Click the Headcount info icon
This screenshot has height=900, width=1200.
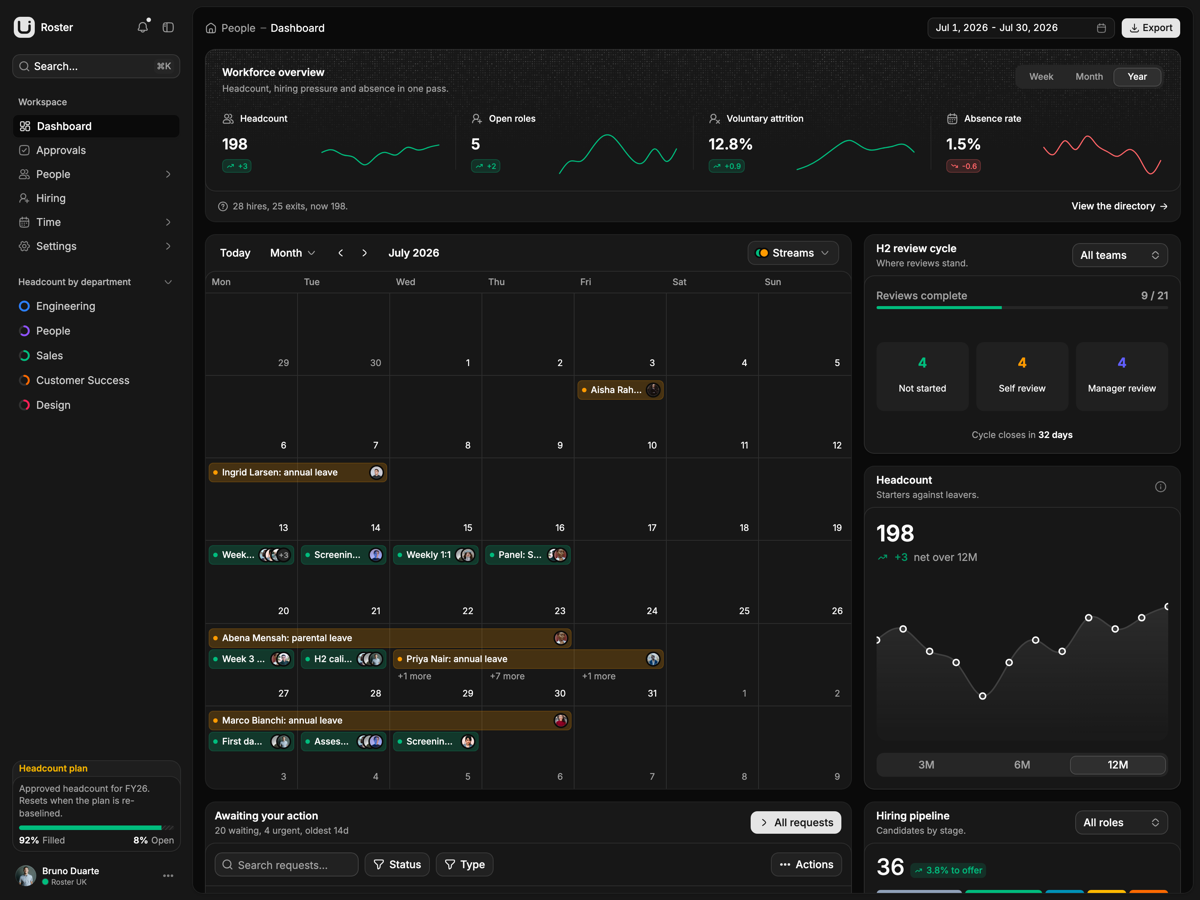(1160, 487)
